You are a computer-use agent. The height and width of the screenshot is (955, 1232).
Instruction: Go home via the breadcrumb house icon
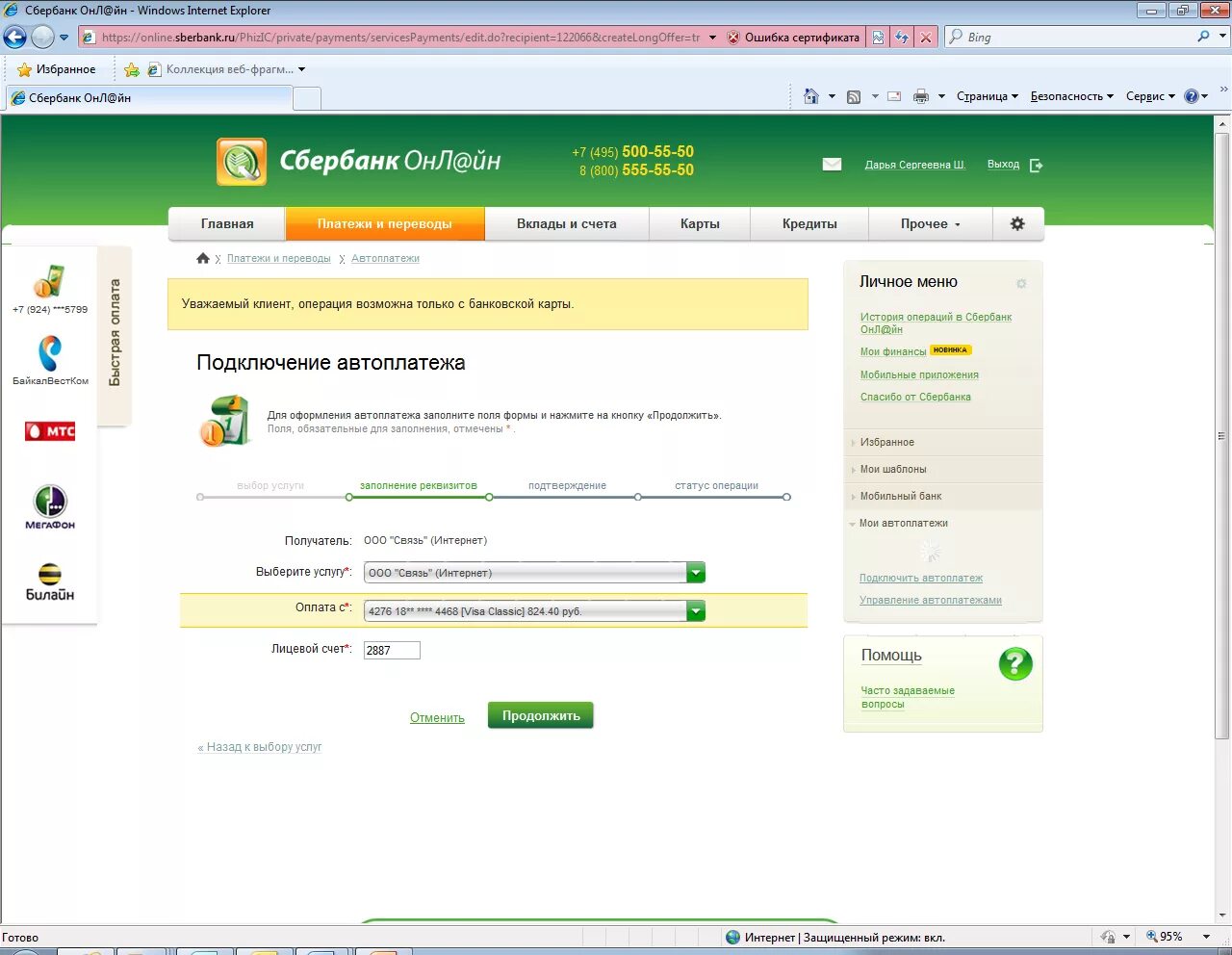[x=202, y=258]
